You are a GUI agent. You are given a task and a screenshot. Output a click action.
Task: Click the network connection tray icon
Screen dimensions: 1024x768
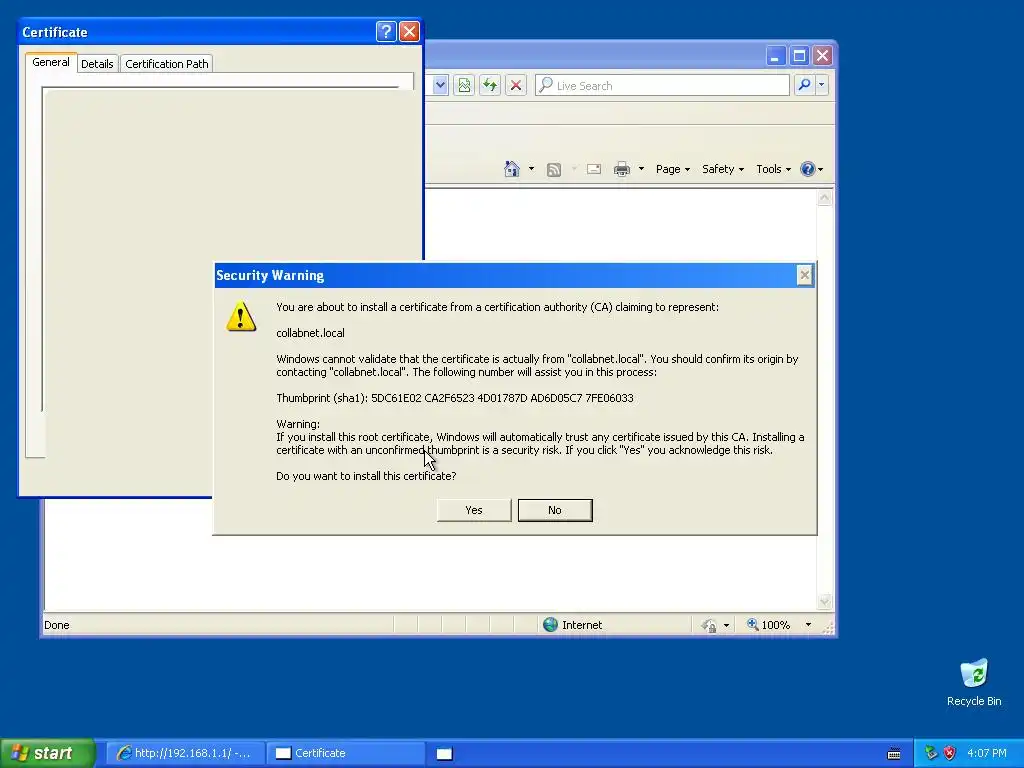click(931, 753)
